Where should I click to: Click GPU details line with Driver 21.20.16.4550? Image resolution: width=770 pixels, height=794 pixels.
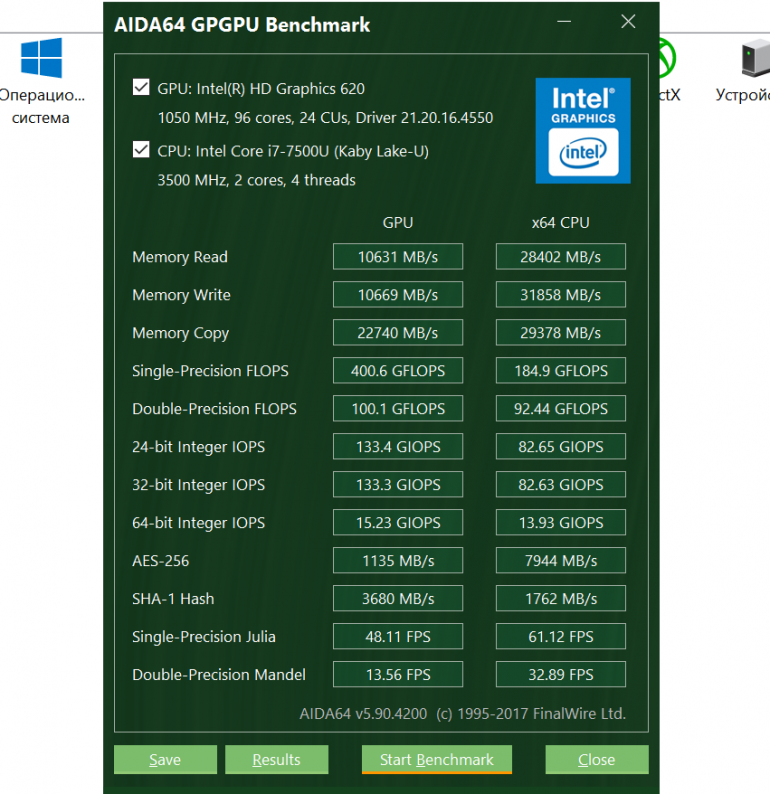[x=325, y=118]
